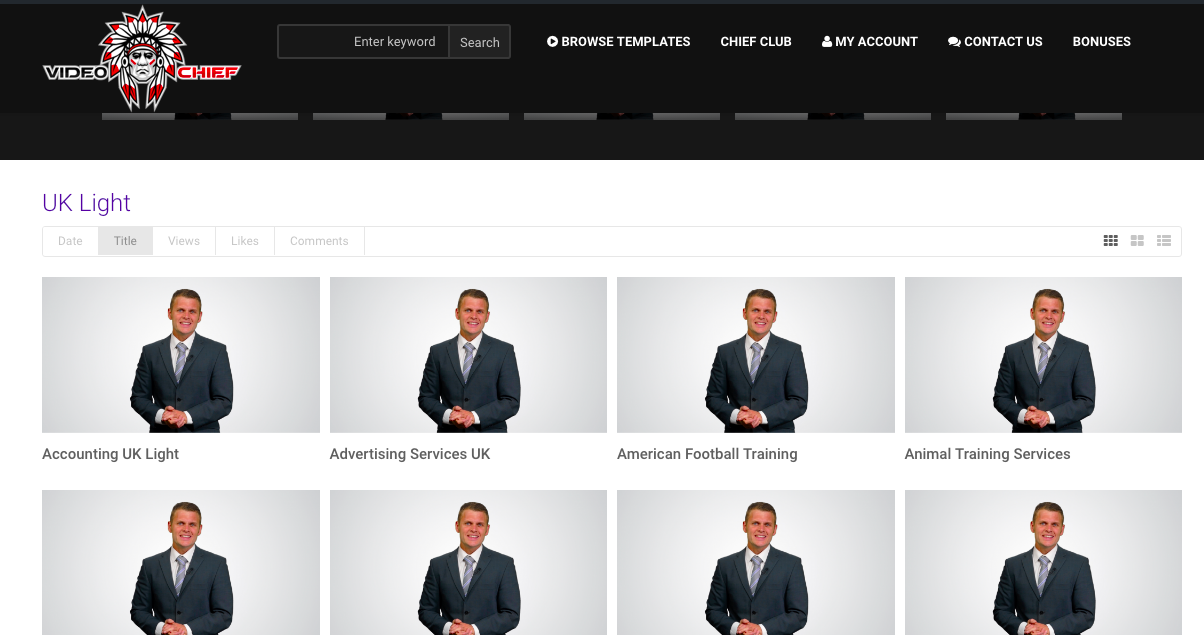Switch to the list view icon
This screenshot has width=1204, height=635.
[1164, 241]
